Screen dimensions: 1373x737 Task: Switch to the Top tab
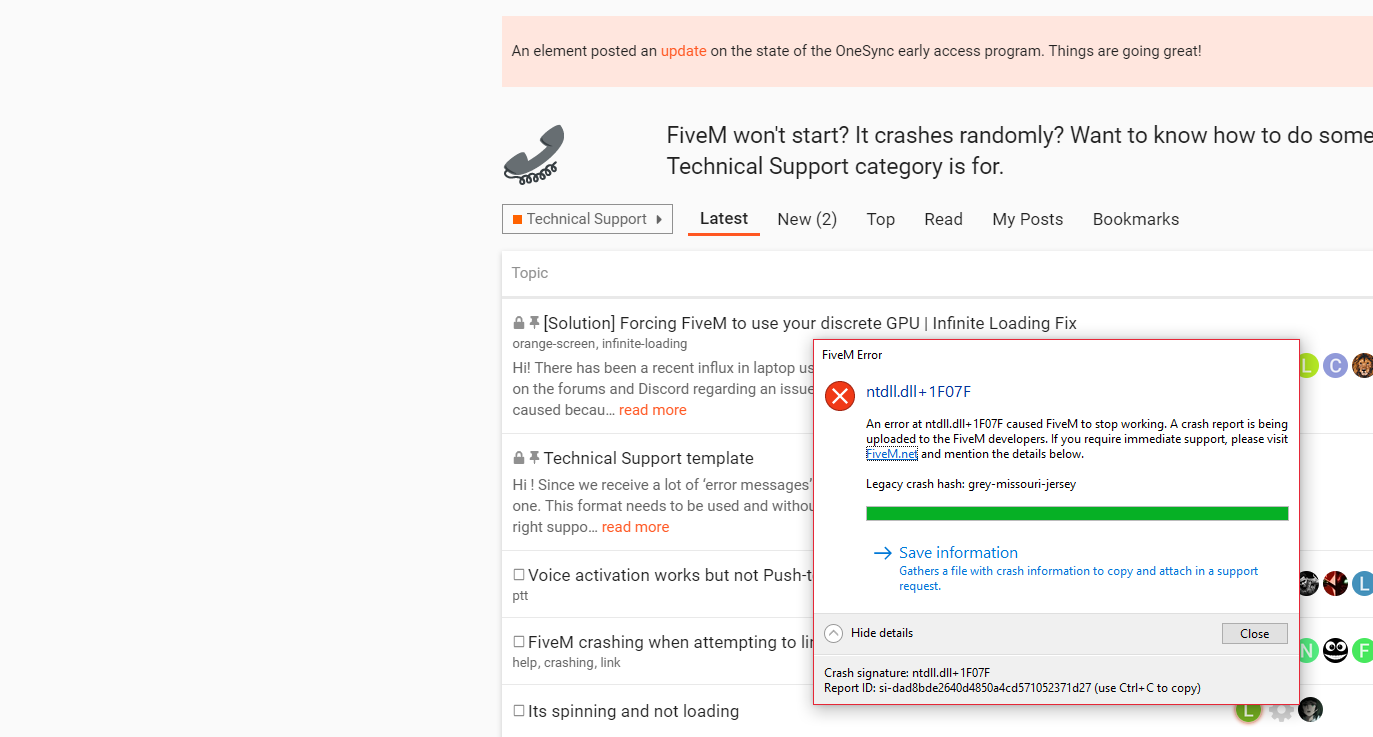(x=881, y=219)
